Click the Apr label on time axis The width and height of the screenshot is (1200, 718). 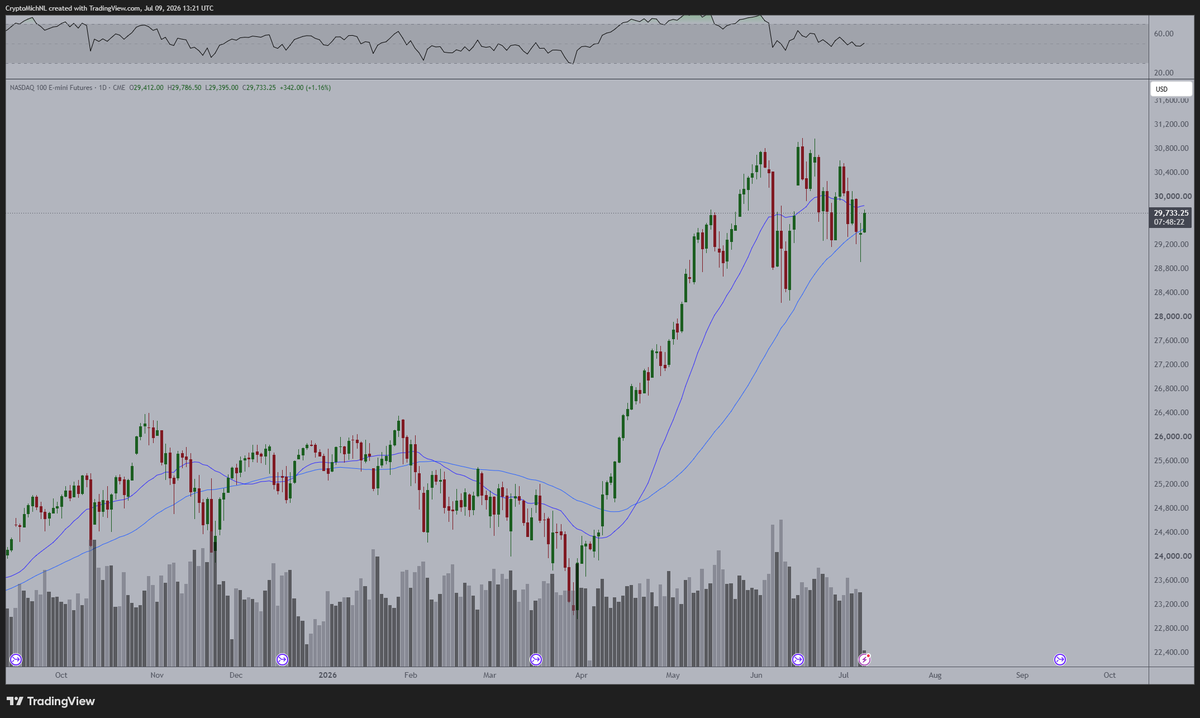[581, 675]
